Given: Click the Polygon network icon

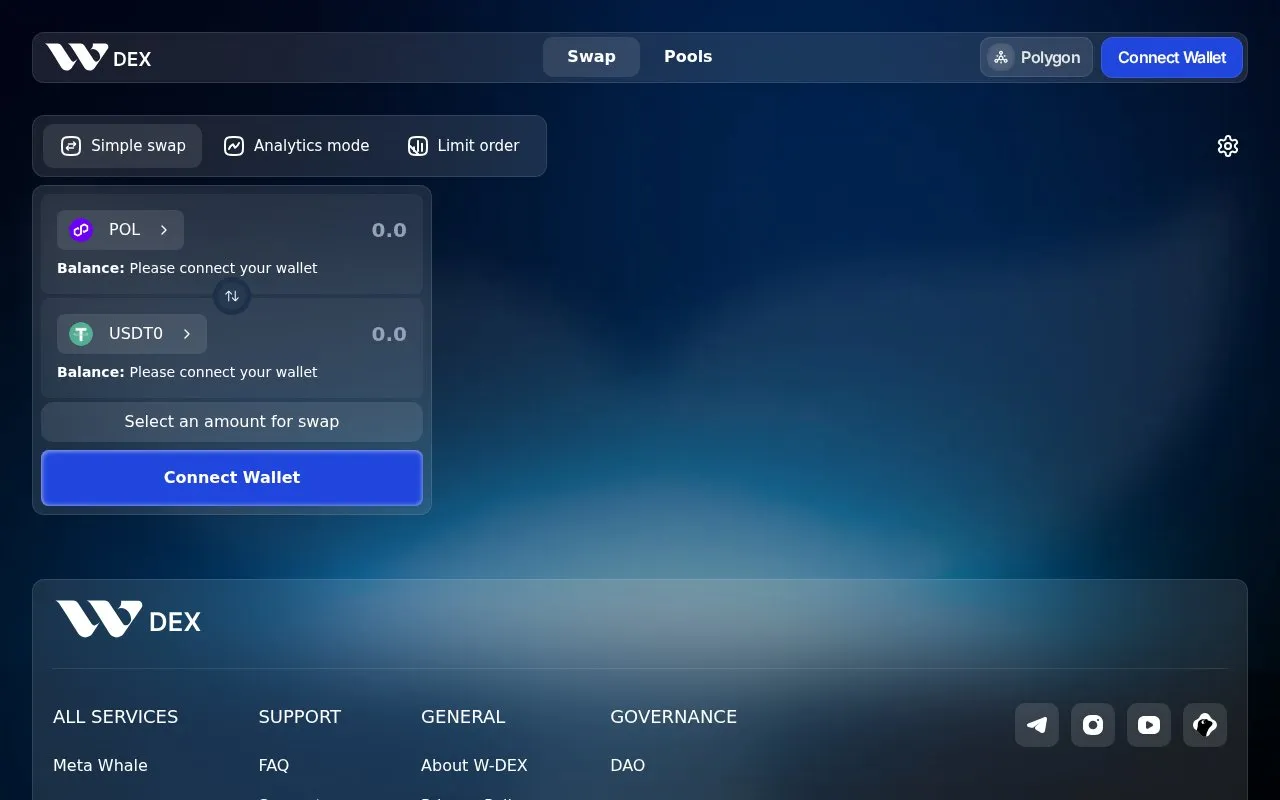Looking at the screenshot, I should pos(1001,57).
